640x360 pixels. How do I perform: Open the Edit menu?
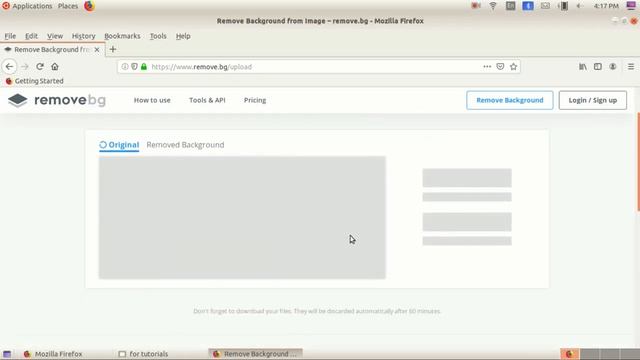[31, 36]
